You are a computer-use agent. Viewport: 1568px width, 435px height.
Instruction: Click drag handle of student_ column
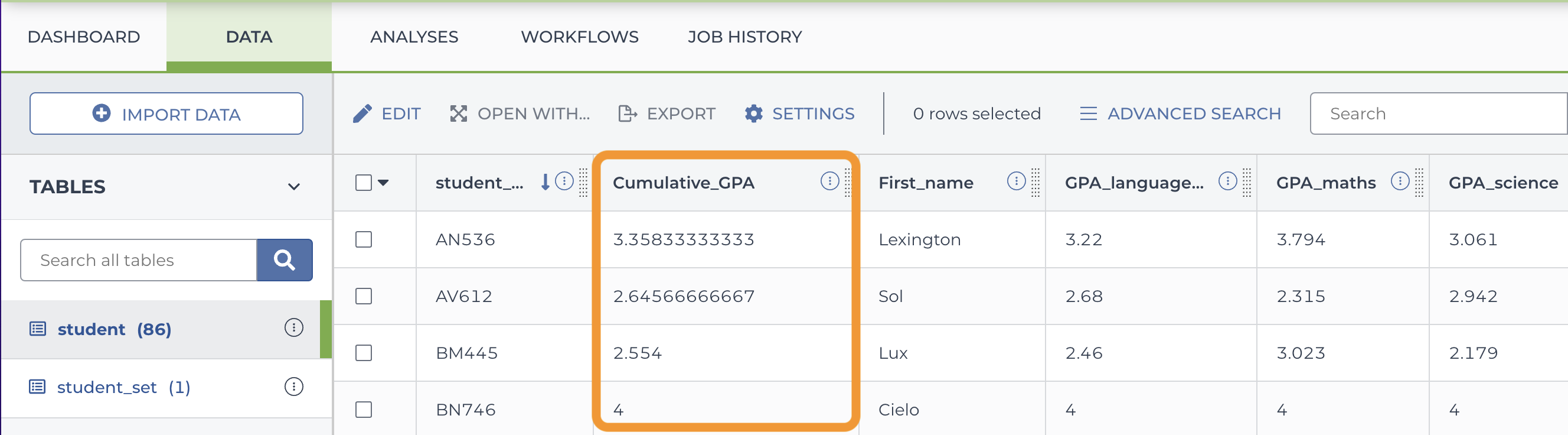coord(583,182)
